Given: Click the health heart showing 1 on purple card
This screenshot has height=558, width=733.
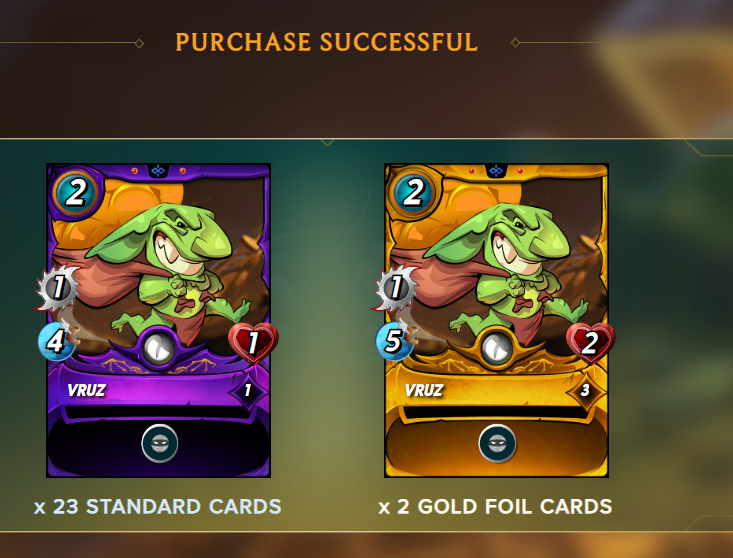Looking at the screenshot, I should pyautogui.click(x=253, y=343).
